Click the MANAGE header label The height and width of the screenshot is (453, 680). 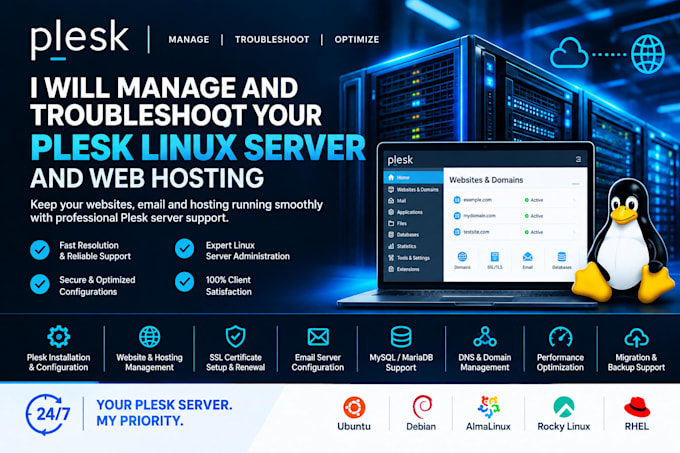(189, 39)
